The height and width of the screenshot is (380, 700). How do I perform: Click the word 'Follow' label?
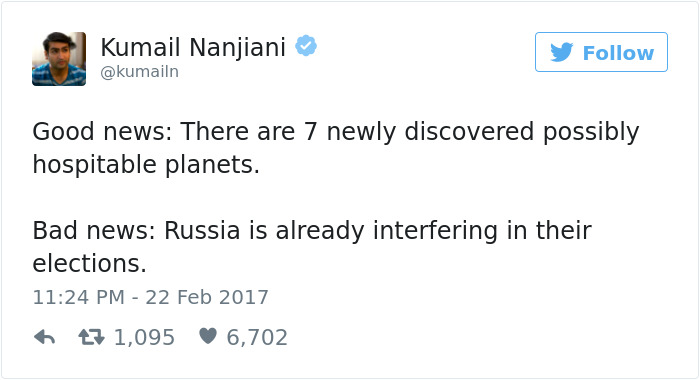pos(618,53)
